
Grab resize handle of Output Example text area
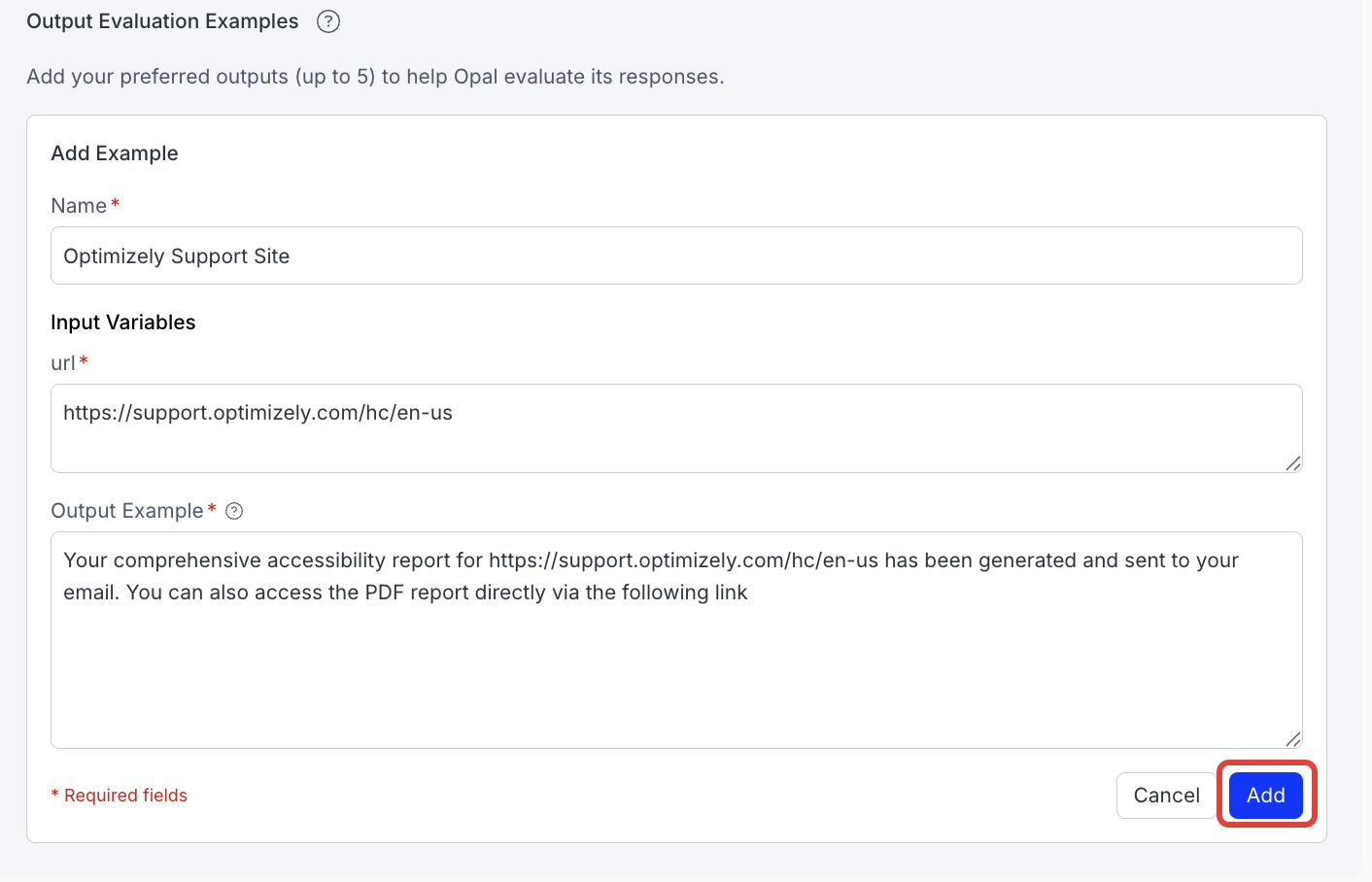click(x=1292, y=739)
